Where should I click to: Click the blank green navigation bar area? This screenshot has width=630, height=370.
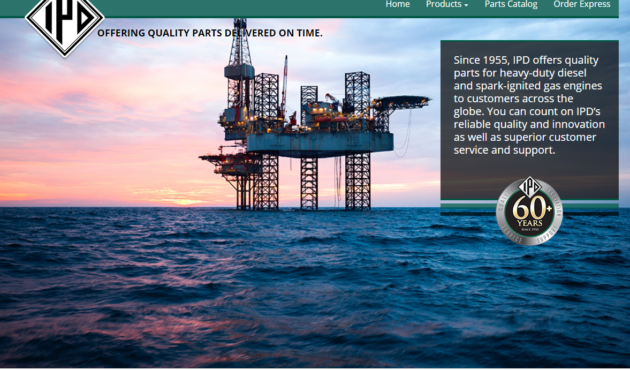pos(241,7)
